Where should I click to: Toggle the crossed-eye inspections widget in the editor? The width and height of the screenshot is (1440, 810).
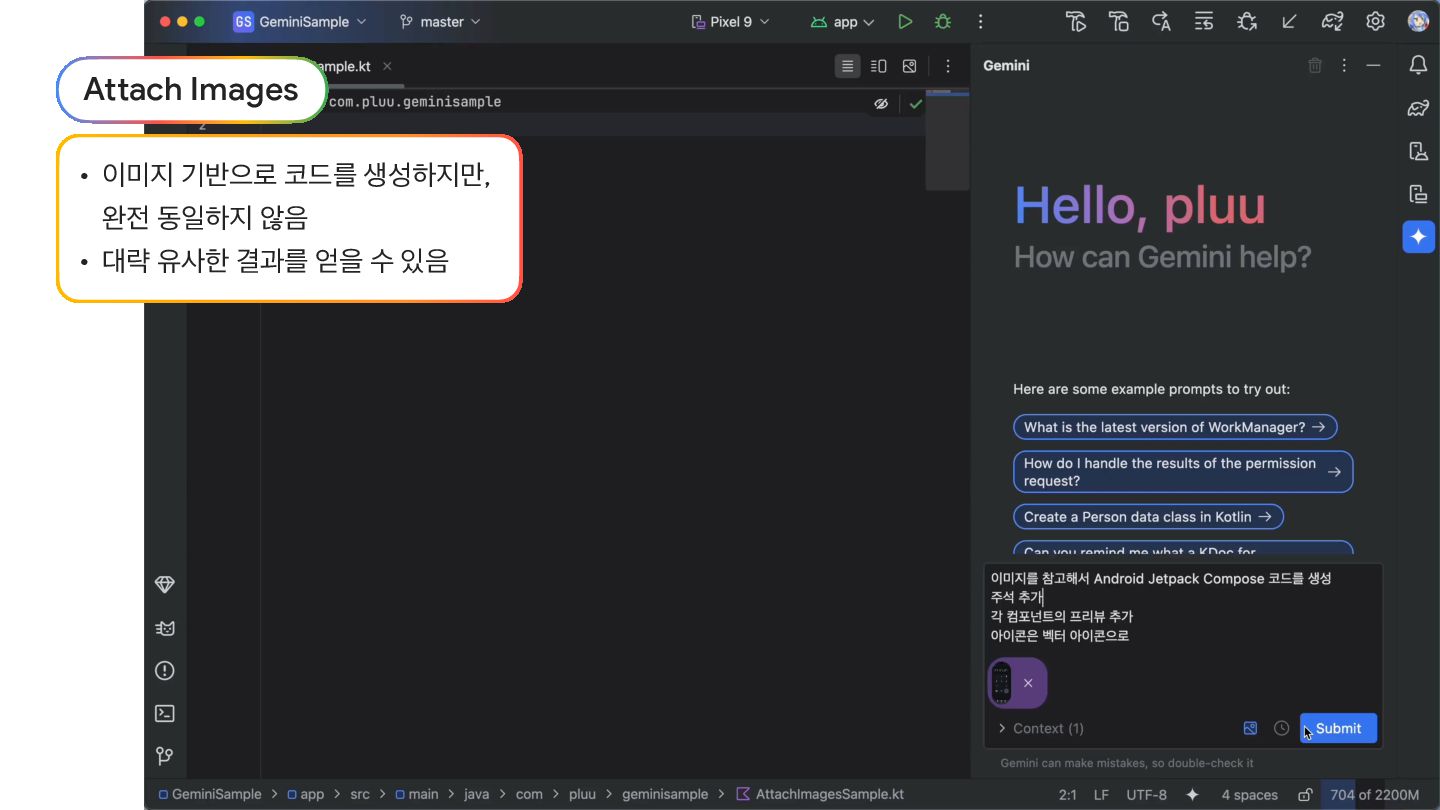pos(881,103)
